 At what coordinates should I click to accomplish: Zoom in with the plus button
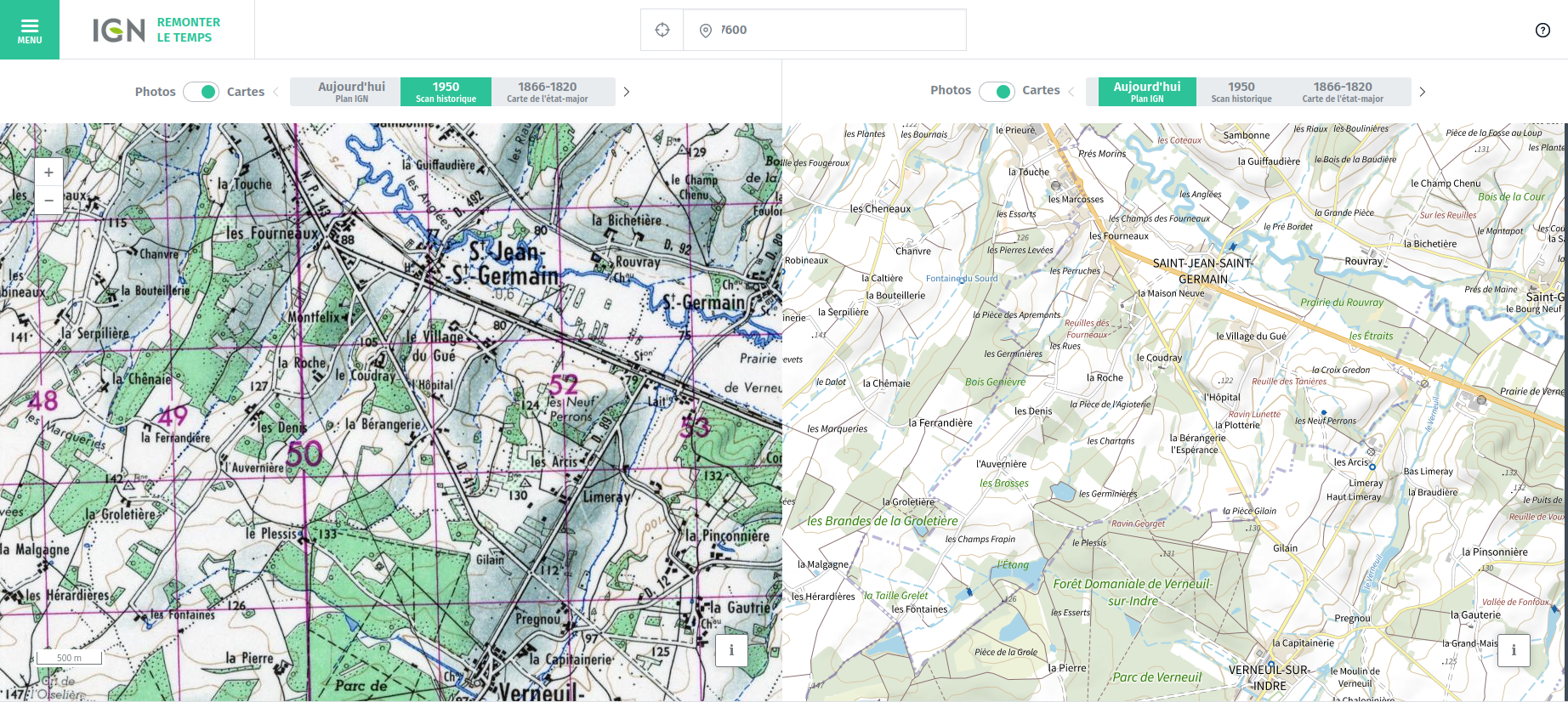pos(48,173)
